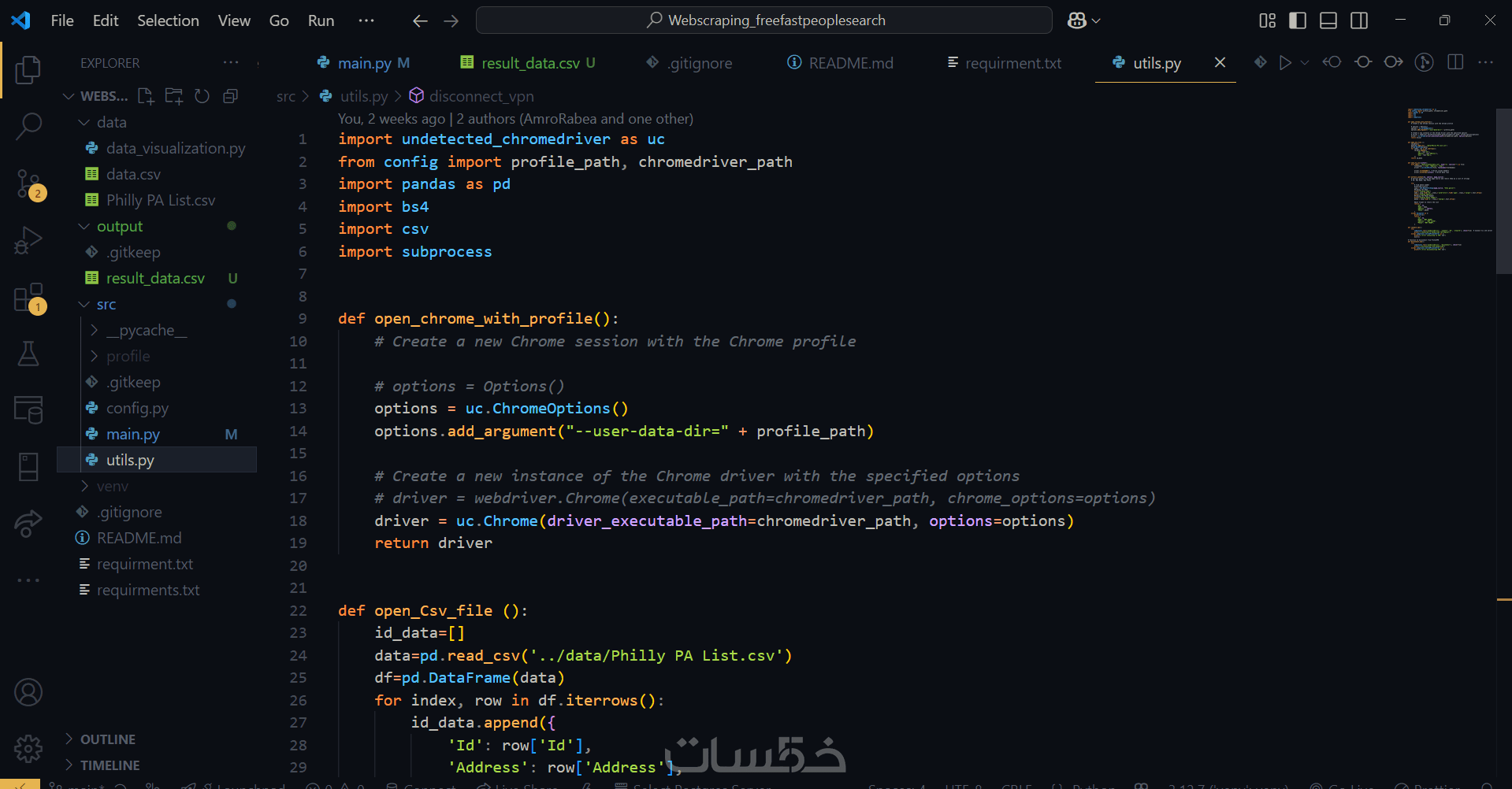
Task: Switch to the .gitignore tab
Action: click(x=690, y=63)
